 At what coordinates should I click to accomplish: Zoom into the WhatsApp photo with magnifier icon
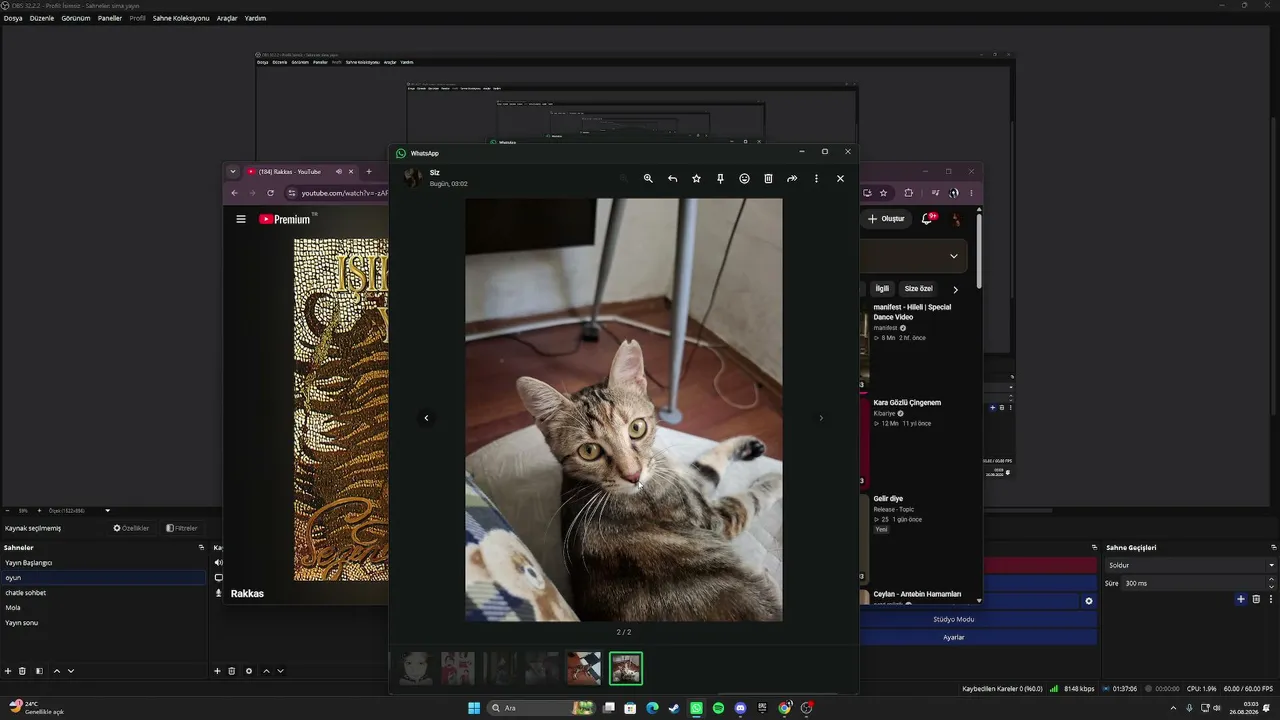[648, 178]
